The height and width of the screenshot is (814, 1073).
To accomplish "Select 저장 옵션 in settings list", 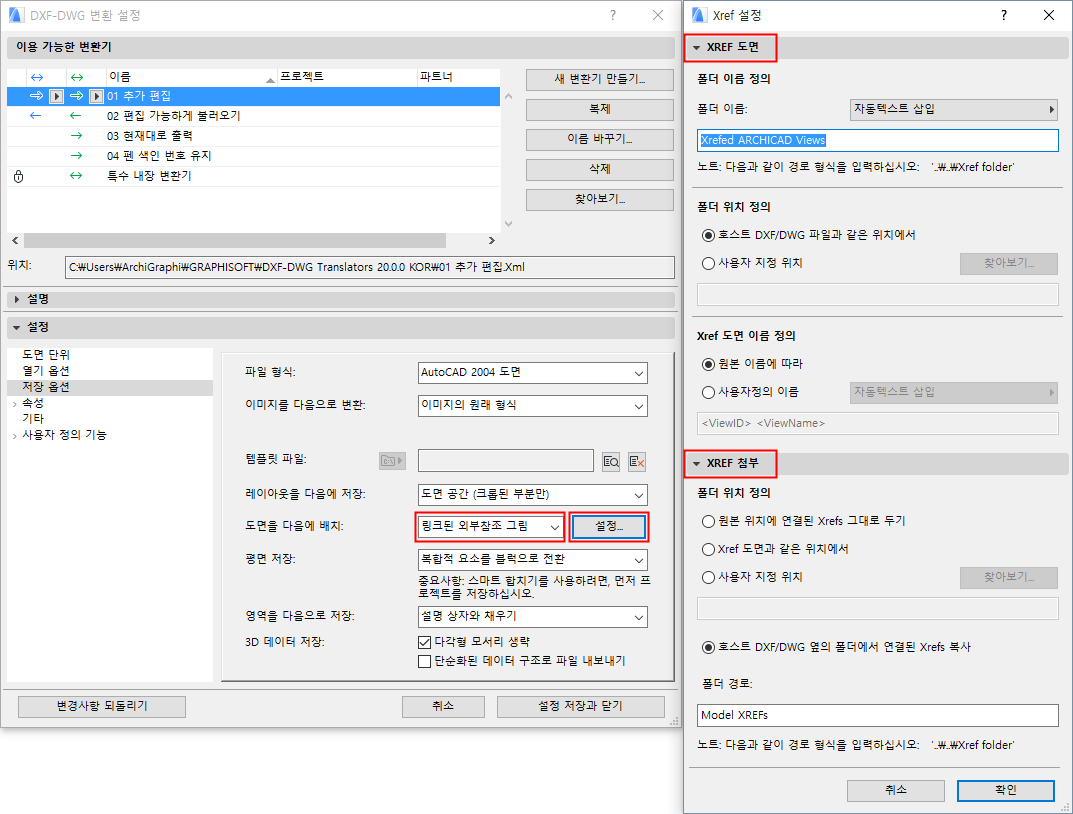I will [46, 387].
